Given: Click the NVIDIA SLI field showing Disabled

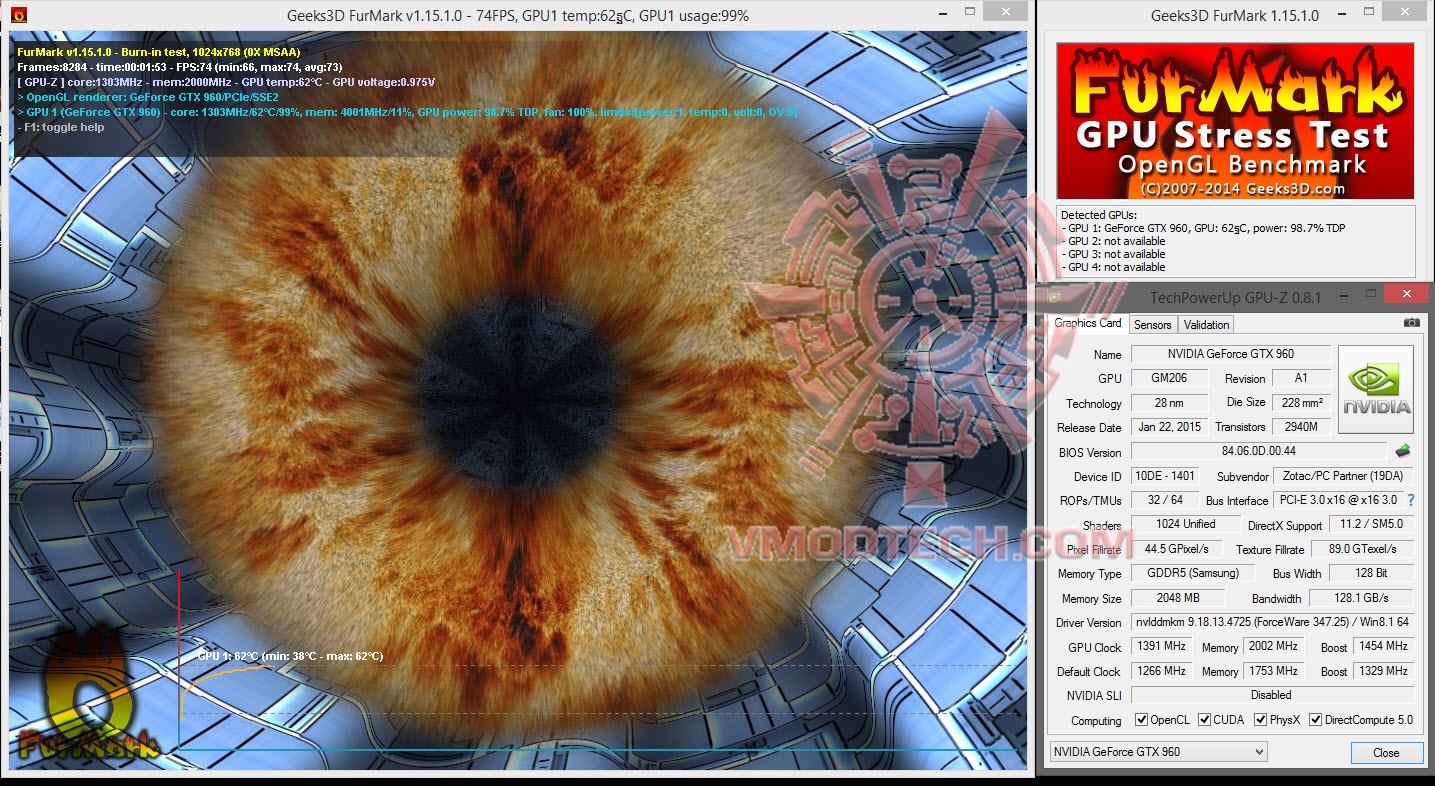Looking at the screenshot, I should [1272, 695].
